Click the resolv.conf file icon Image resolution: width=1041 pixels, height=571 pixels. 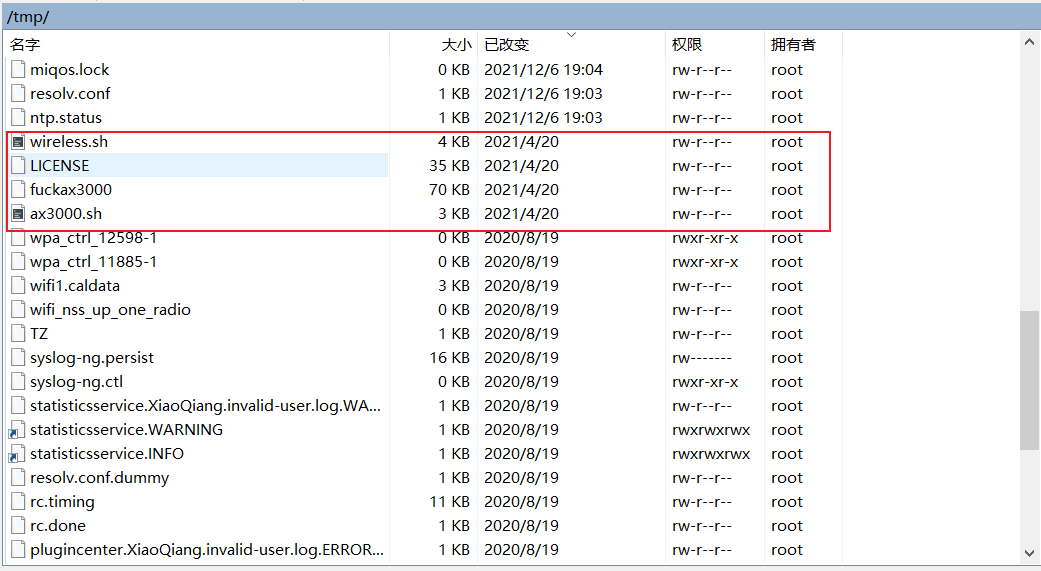(19, 94)
